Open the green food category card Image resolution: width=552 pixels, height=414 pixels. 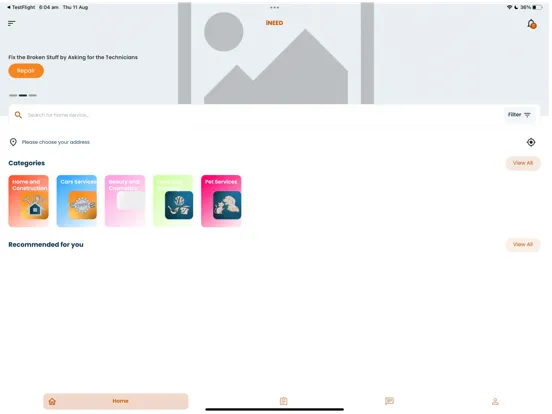tap(173, 201)
